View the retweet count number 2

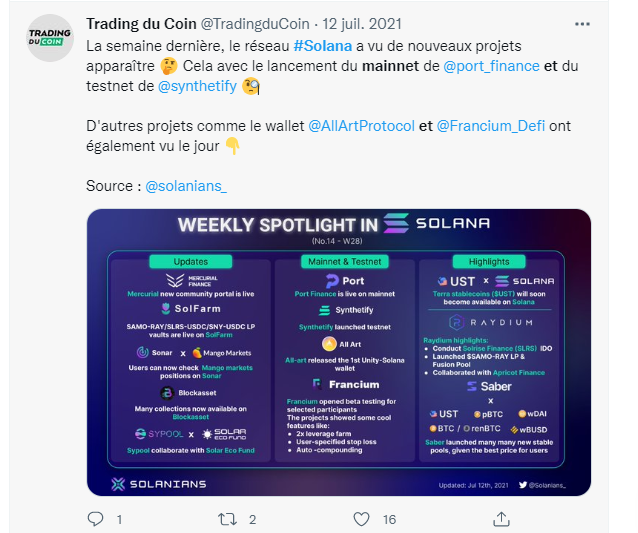point(252,520)
